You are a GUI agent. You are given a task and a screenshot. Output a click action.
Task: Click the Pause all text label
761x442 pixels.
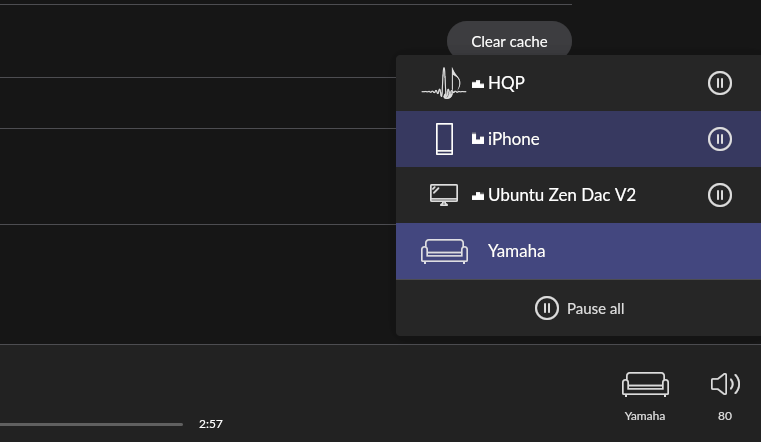pos(595,308)
